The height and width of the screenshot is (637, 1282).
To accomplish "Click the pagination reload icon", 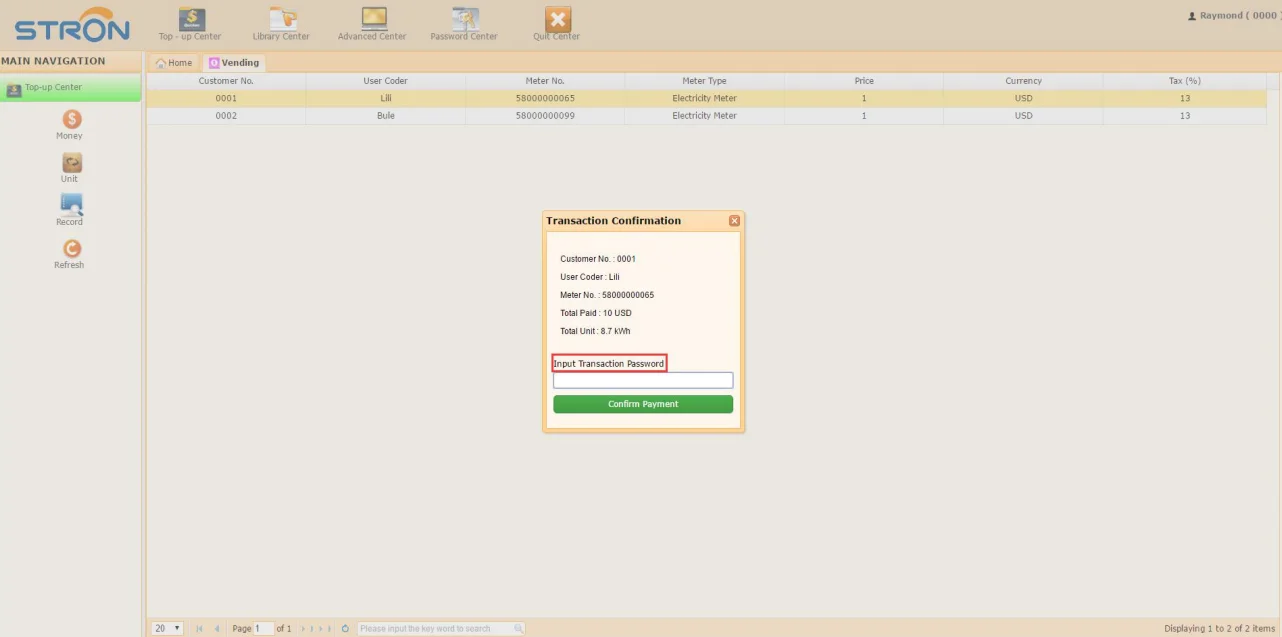I will point(345,628).
